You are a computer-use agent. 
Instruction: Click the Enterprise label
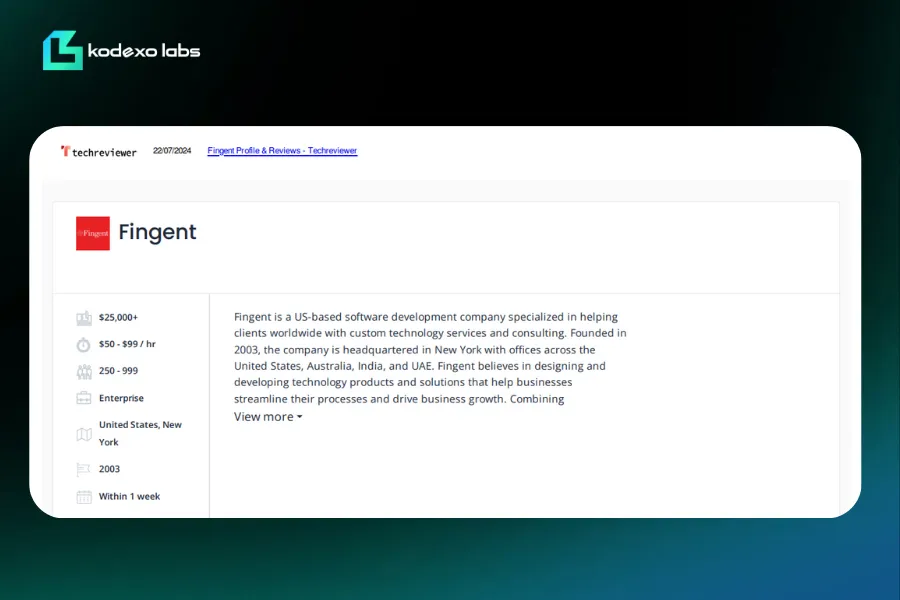point(121,398)
